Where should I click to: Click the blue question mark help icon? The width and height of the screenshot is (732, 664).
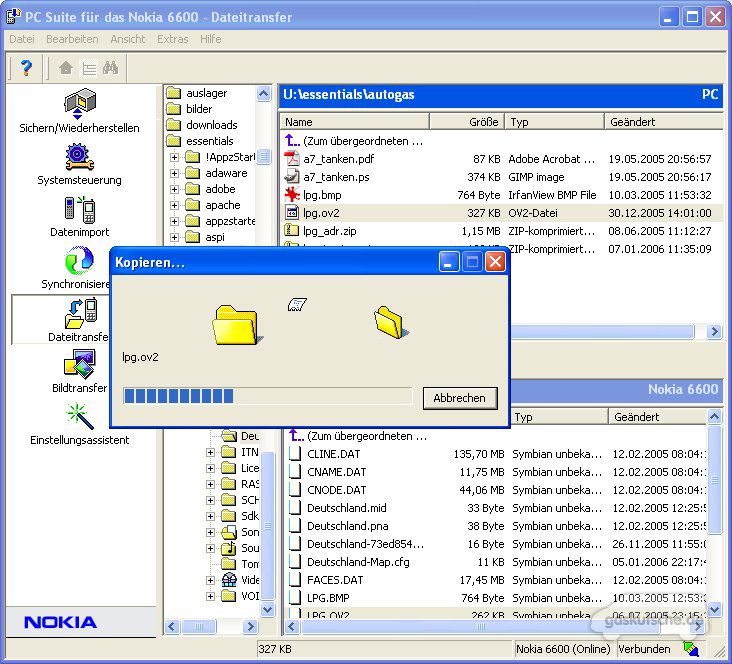(27, 68)
